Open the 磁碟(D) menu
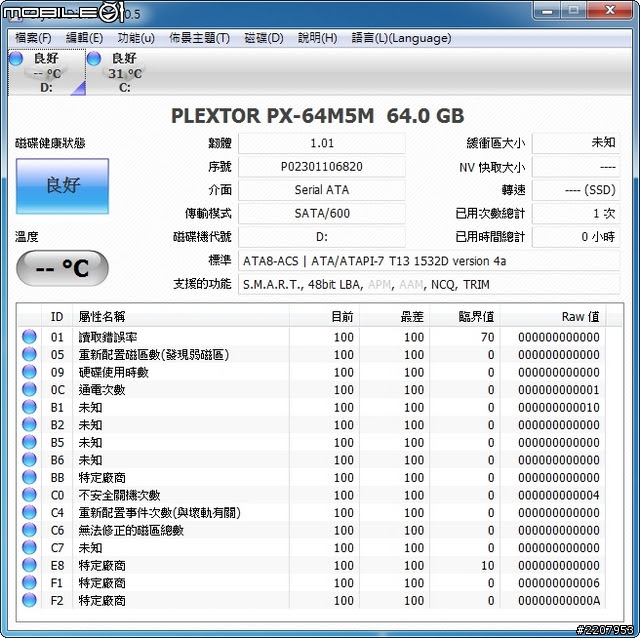Screen dimensions: 640x638 tap(263, 38)
